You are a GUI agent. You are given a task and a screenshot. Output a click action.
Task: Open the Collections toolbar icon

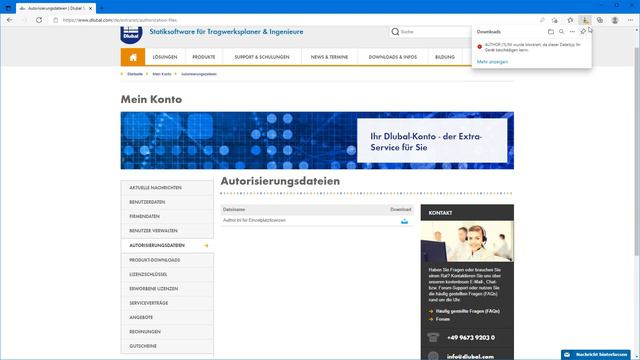[x=600, y=20]
